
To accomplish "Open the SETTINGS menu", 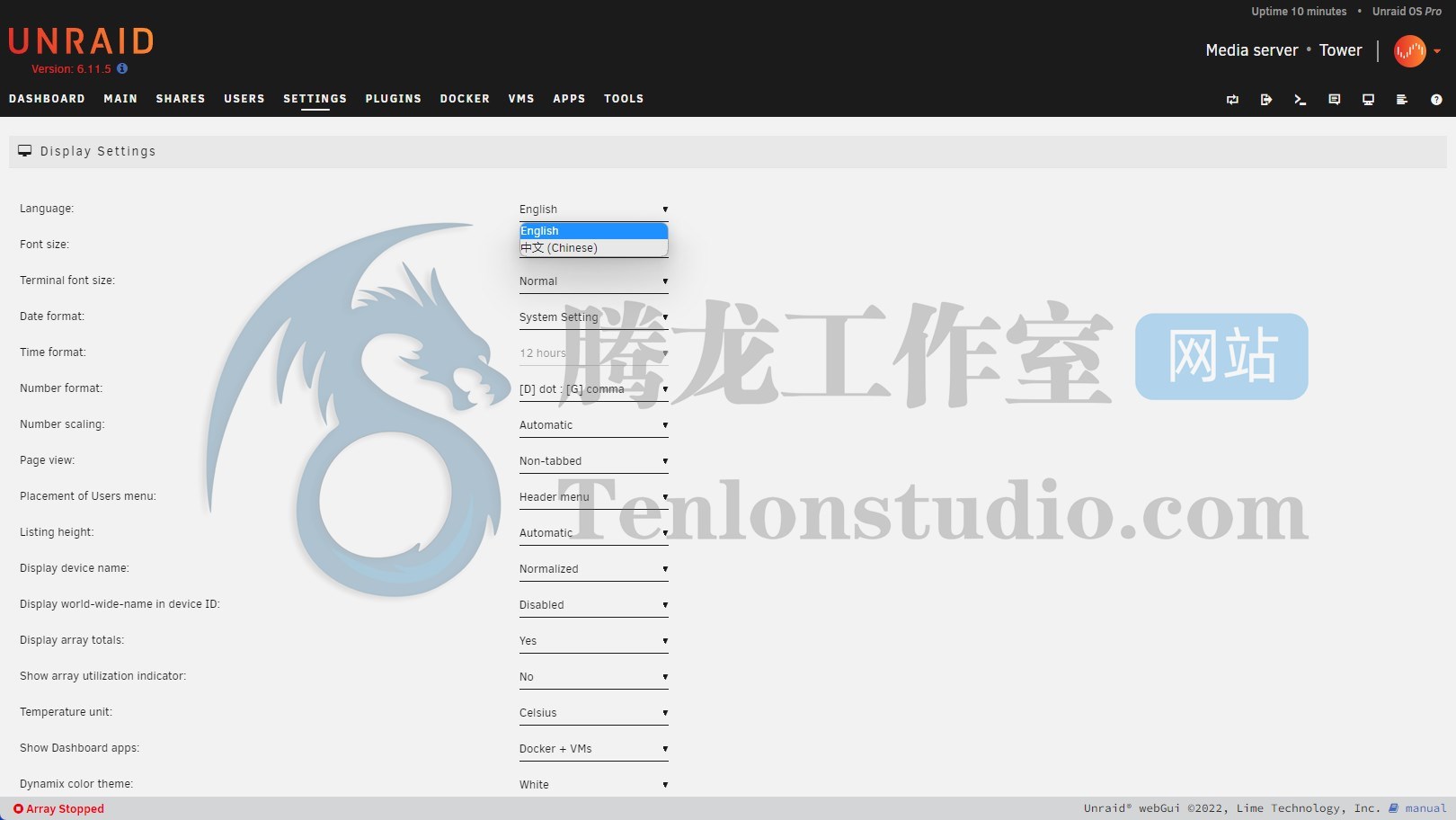I will click(315, 99).
